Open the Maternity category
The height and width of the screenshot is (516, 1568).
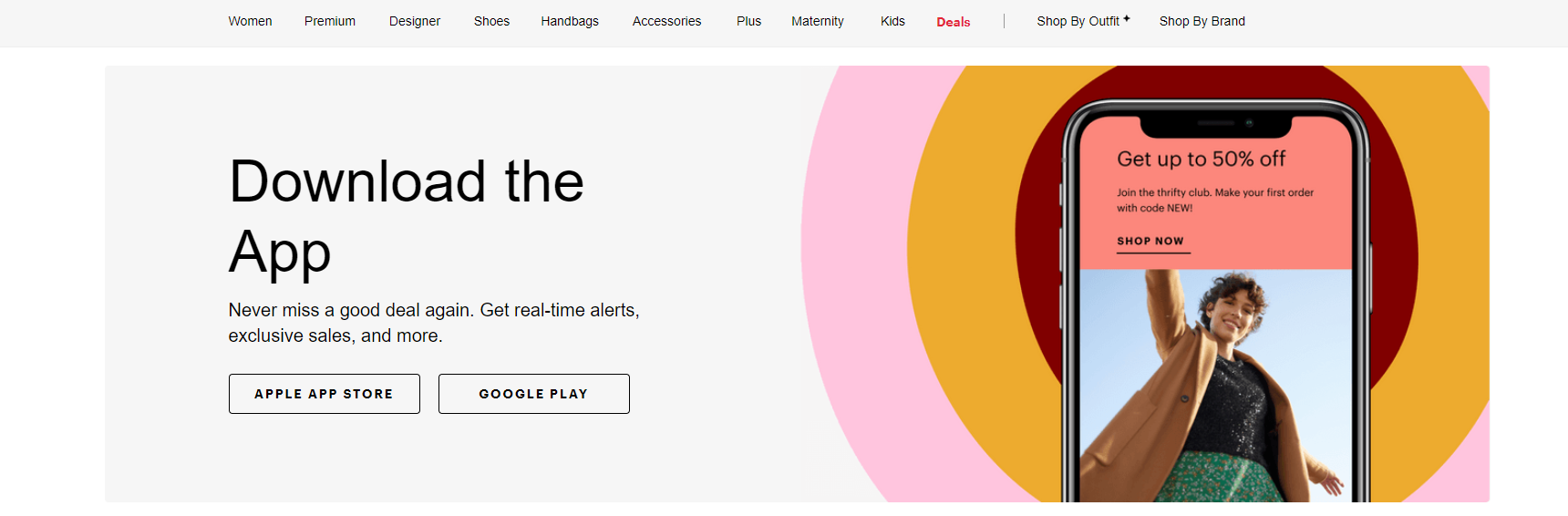[818, 21]
